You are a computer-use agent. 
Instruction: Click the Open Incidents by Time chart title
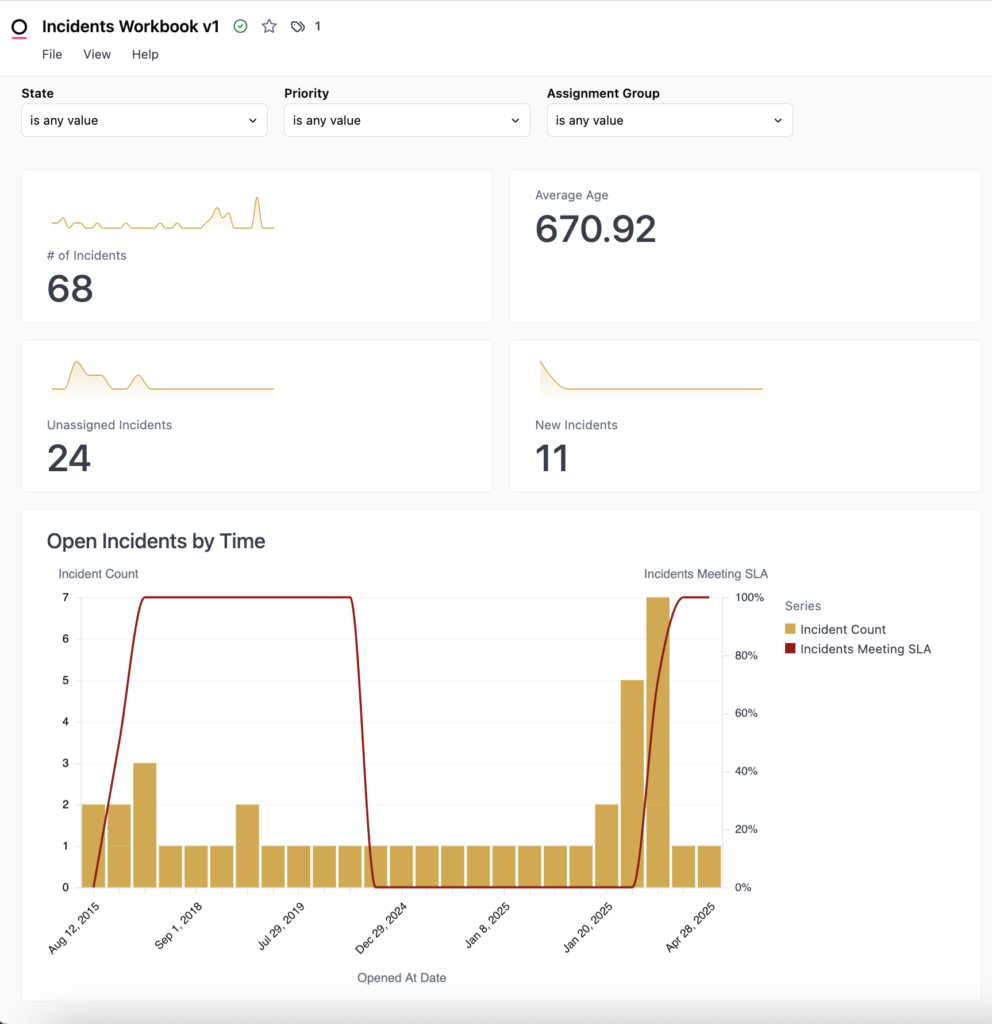click(x=155, y=541)
